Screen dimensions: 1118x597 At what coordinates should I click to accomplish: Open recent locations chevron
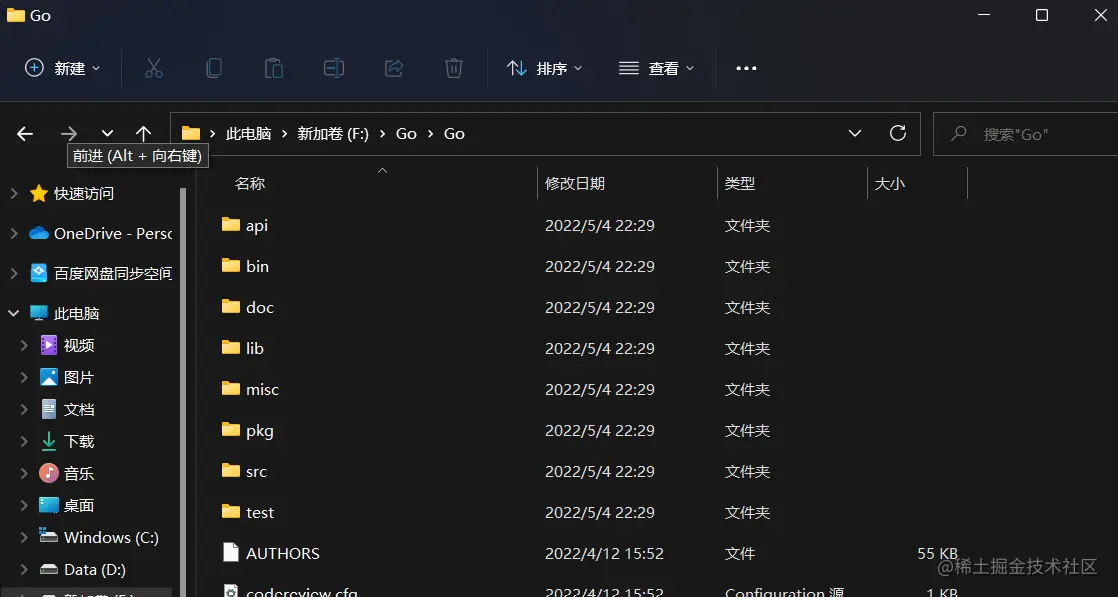pos(107,133)
